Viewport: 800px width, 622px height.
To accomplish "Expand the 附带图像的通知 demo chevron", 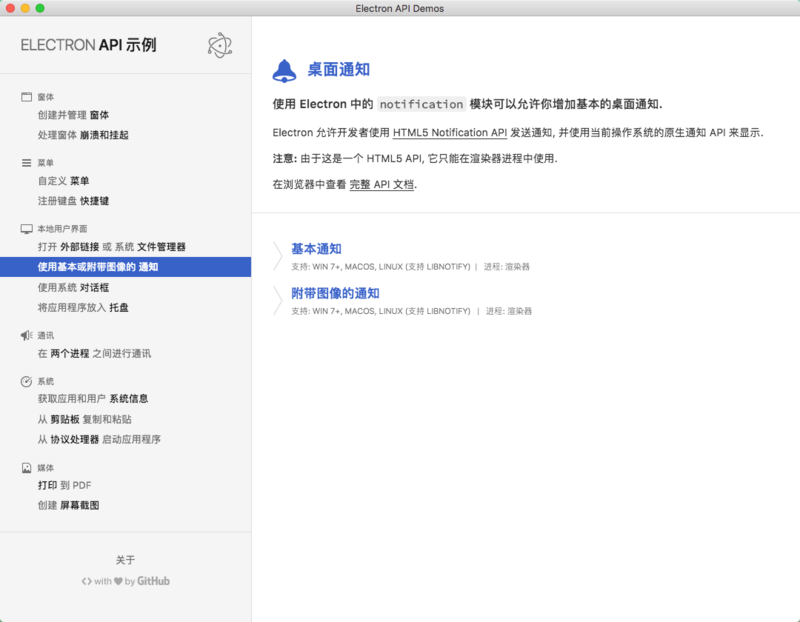I will 278,301.
